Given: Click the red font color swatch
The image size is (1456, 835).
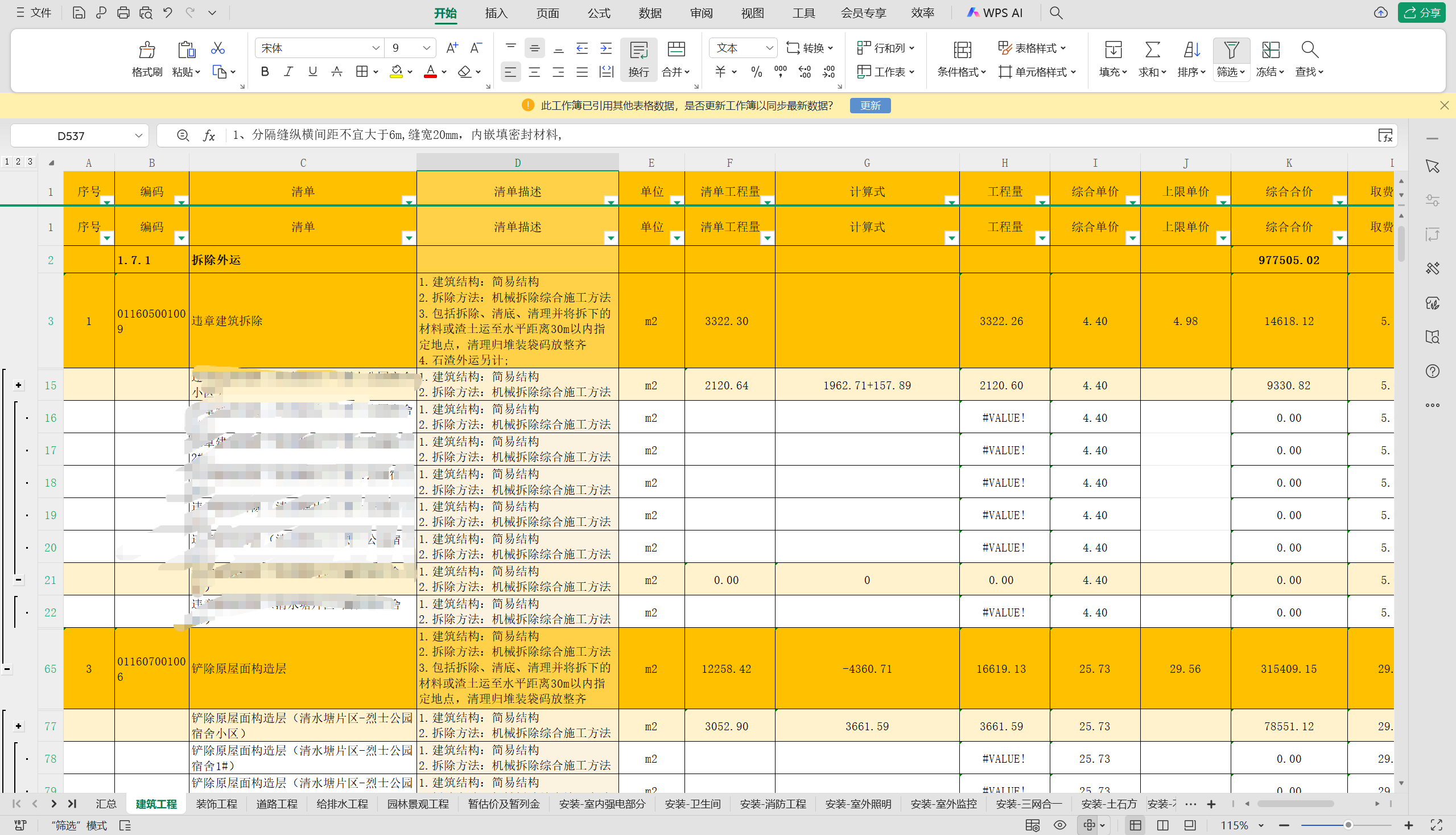Looking at the screenshot, I should click(431, 72).
